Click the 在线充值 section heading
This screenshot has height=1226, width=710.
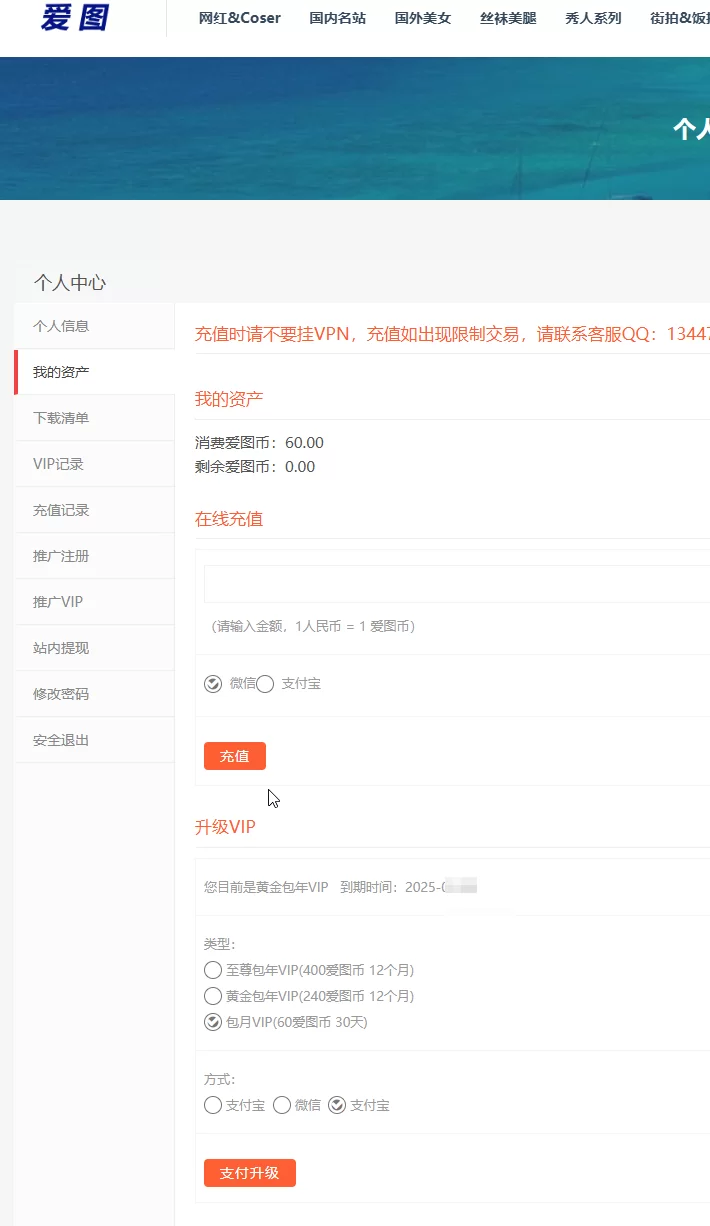tap(229, 519)
